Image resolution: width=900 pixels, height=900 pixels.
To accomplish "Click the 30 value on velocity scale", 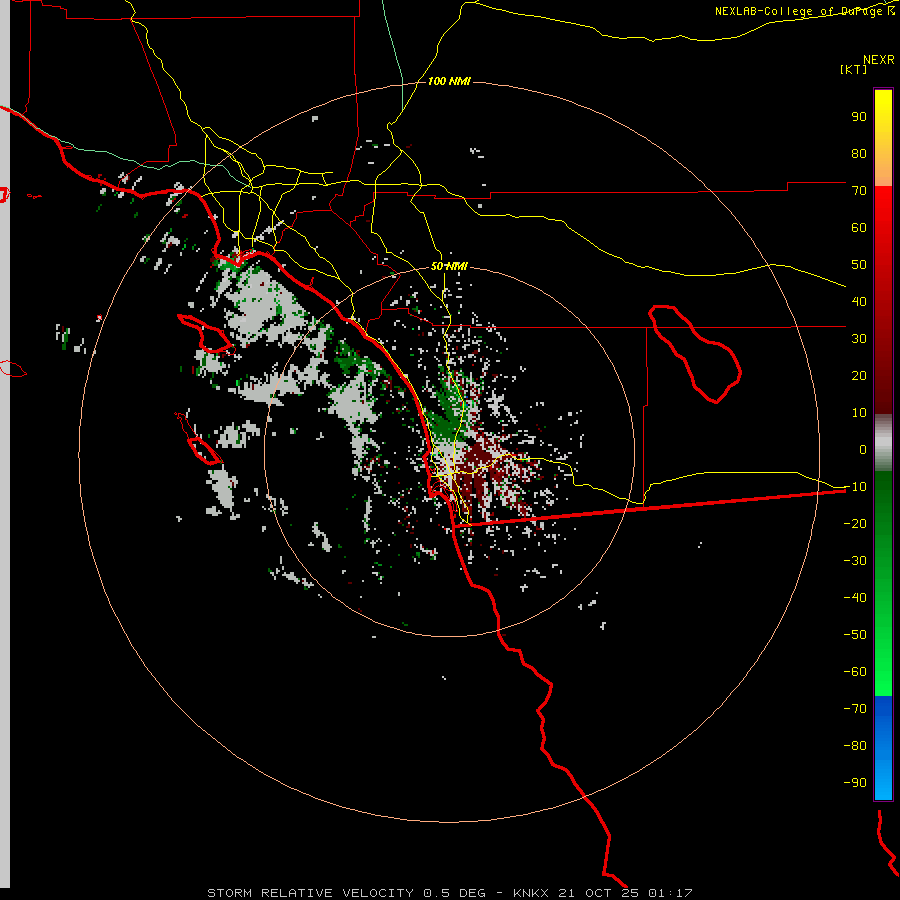I will tap(859, 339).
